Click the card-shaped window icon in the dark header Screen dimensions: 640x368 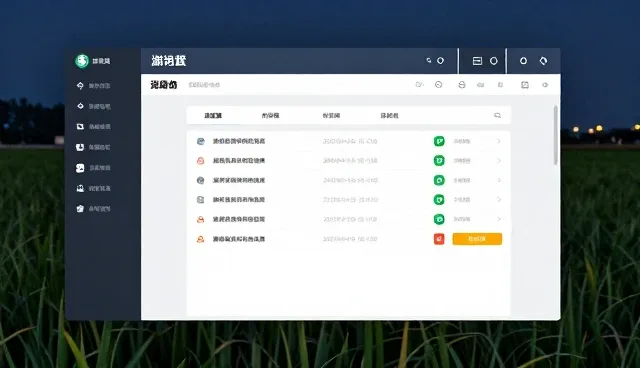coord(477,61)
